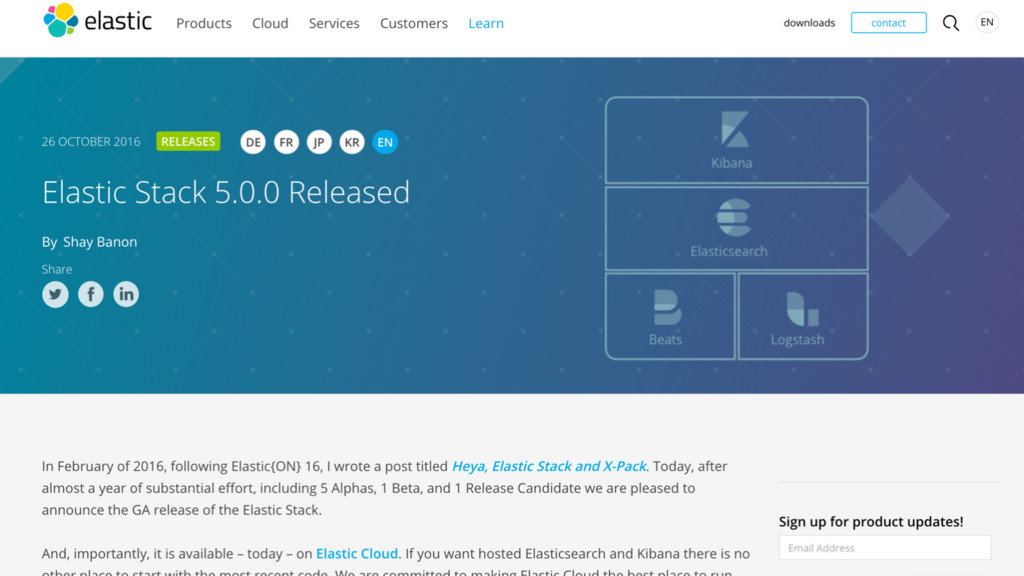Share post on Facebook
Viewport: 1024px width, 576px height.
pos(91,294)
